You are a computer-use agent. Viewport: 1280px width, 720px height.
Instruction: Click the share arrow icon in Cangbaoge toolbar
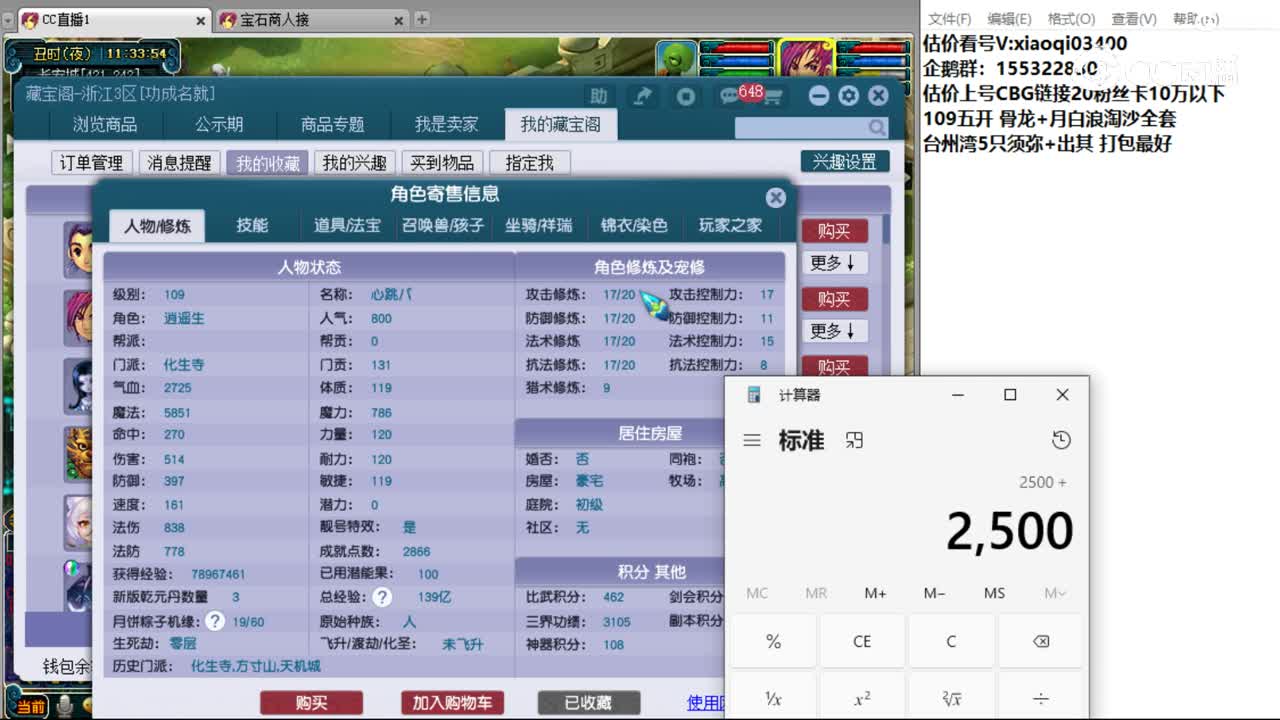point(643,95)
